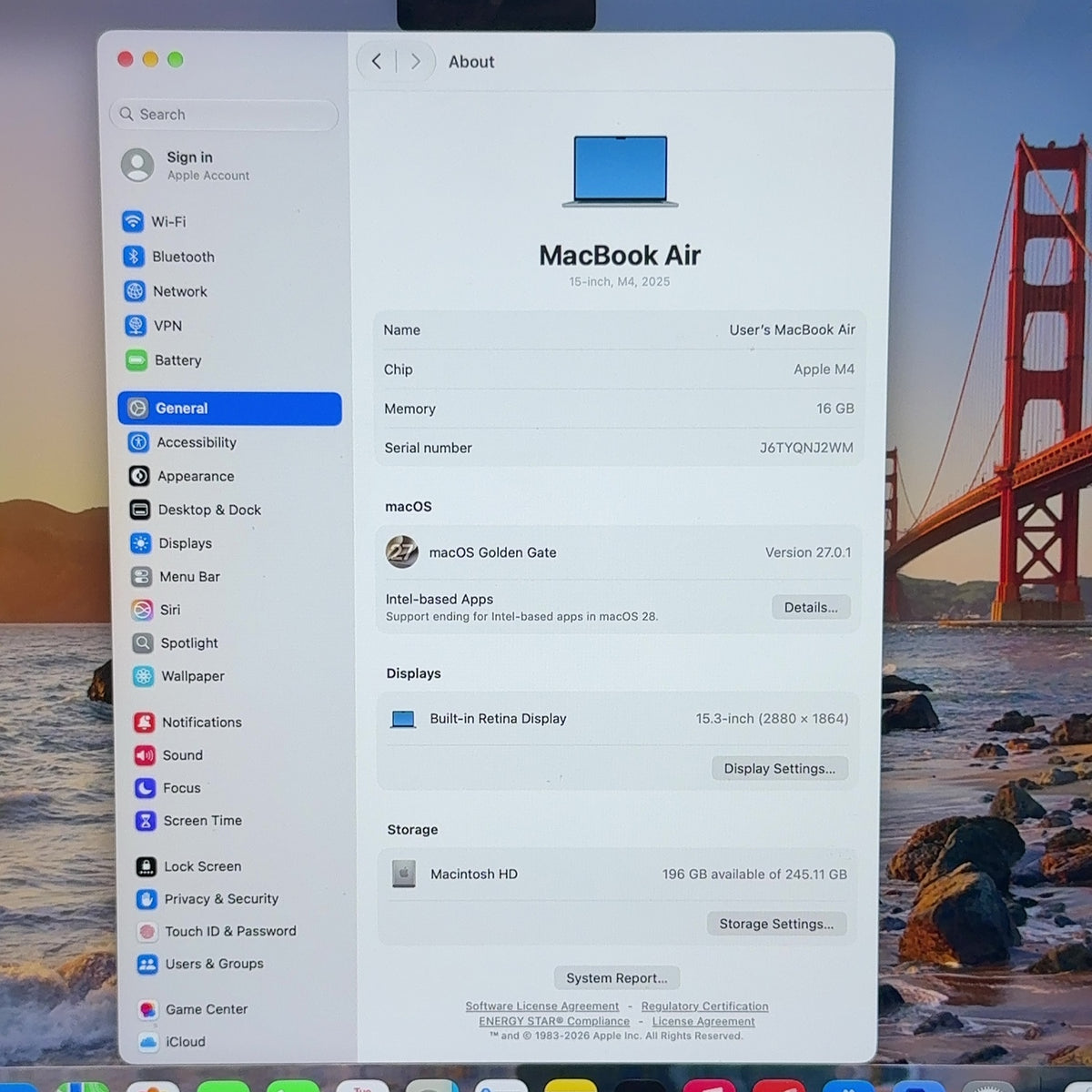Open the Menu Bar icon
The height and width of the screenshot is (1092, 1092).
tap(141, 577)
